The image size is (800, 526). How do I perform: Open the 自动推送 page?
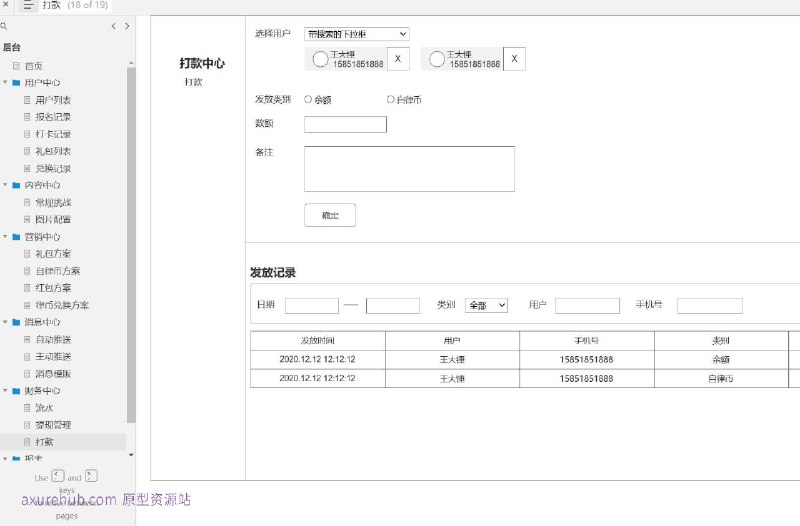53,339
